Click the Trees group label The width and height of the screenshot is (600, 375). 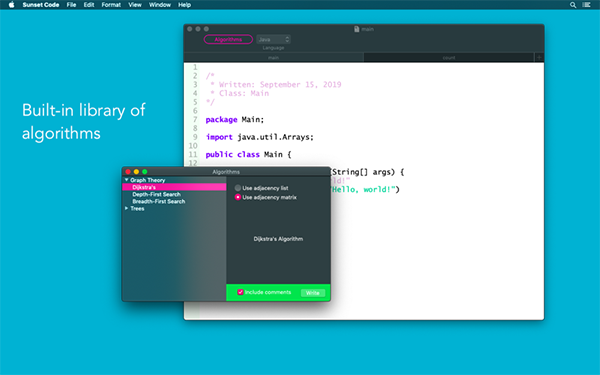pyautogui.click(x=137, y=209)
